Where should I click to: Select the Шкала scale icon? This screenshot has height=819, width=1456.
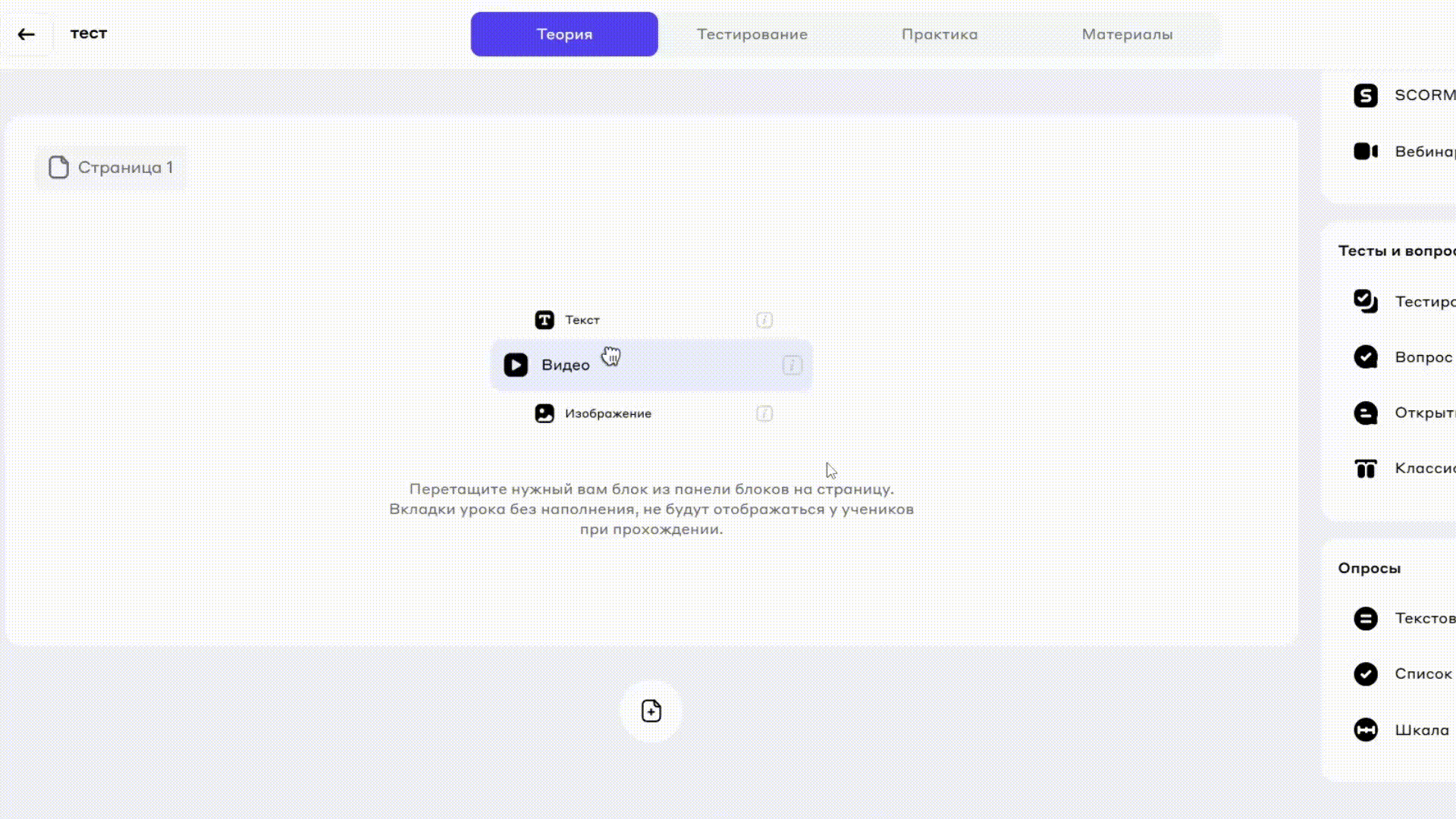tap(1365, 730)
